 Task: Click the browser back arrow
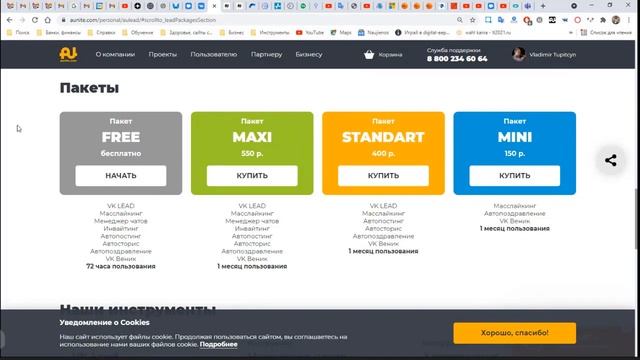(x=9, y=20)
